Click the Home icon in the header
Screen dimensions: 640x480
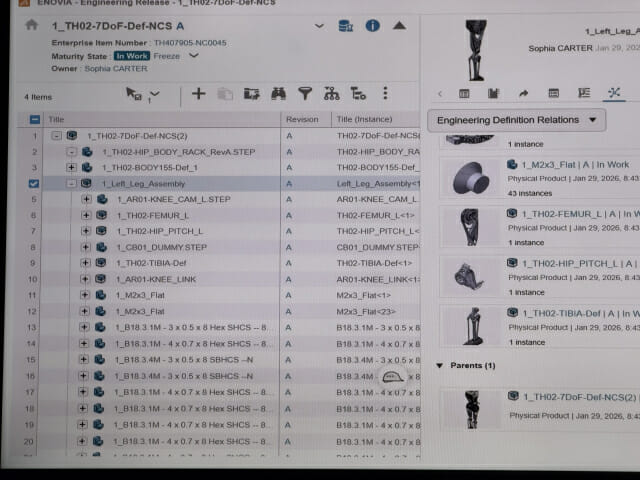pos(31,25)
